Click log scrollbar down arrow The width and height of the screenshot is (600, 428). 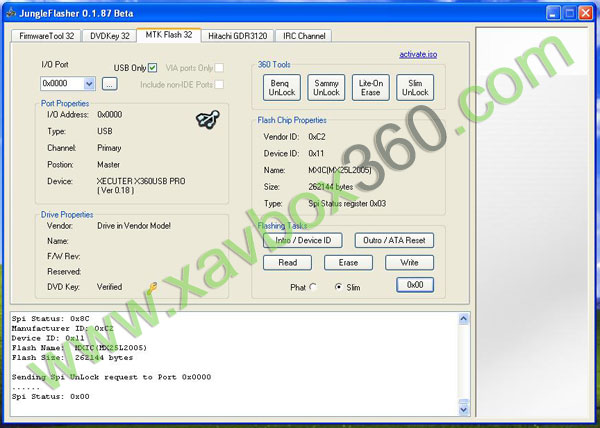pos(463,410)
